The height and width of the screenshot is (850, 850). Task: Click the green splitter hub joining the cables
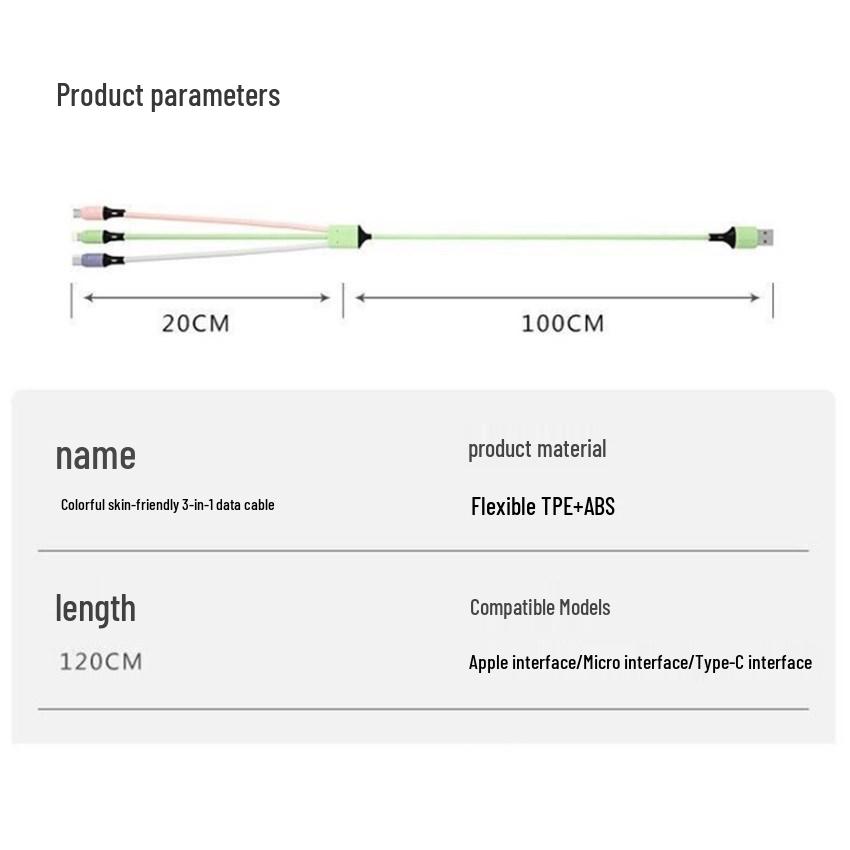343,237
